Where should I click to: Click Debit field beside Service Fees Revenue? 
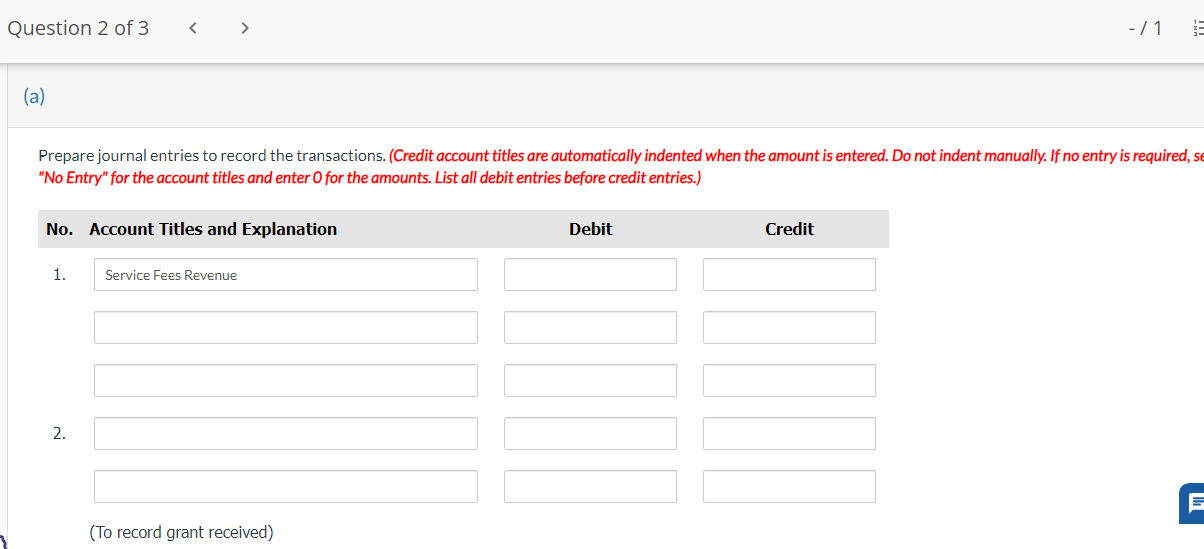click(x=590, y=275)
